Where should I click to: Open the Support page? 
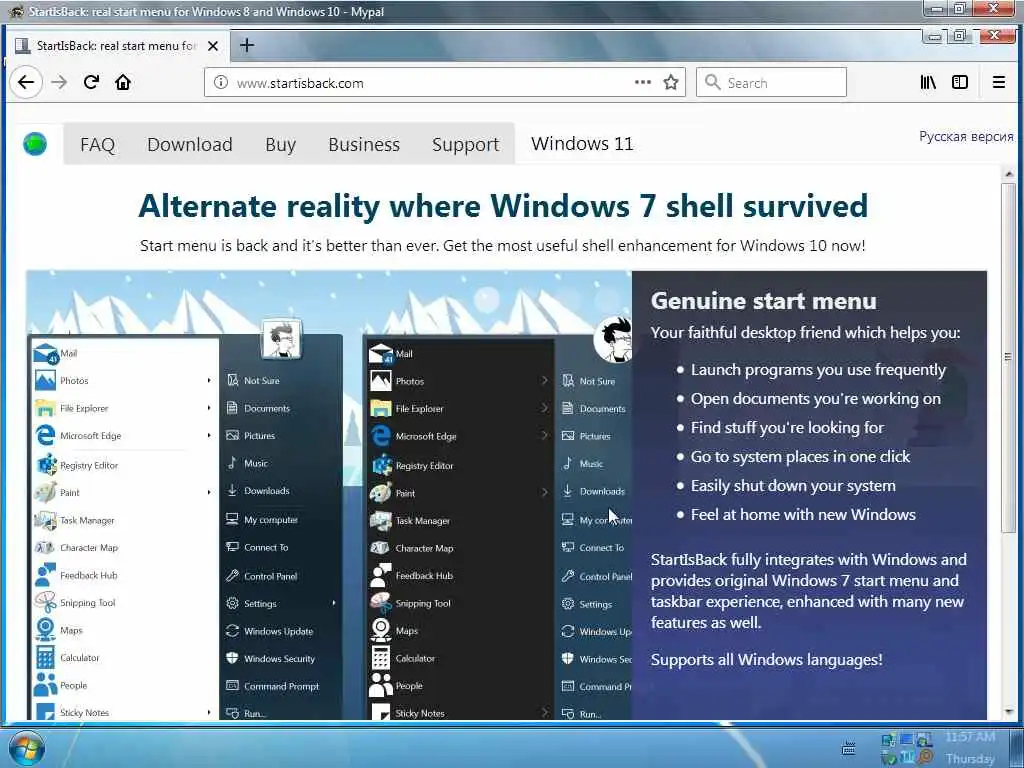tap(466, 144)
